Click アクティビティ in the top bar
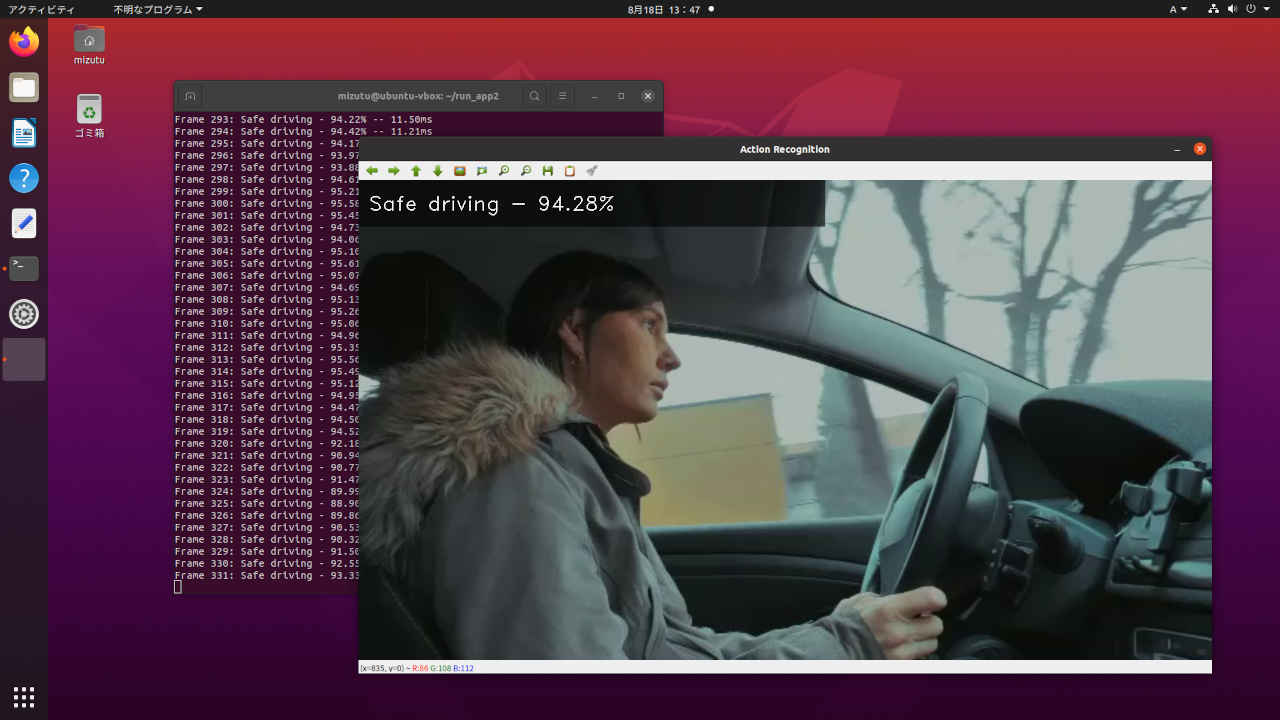Viewport: 1280px width, 720px height. [x=41, y=9]
